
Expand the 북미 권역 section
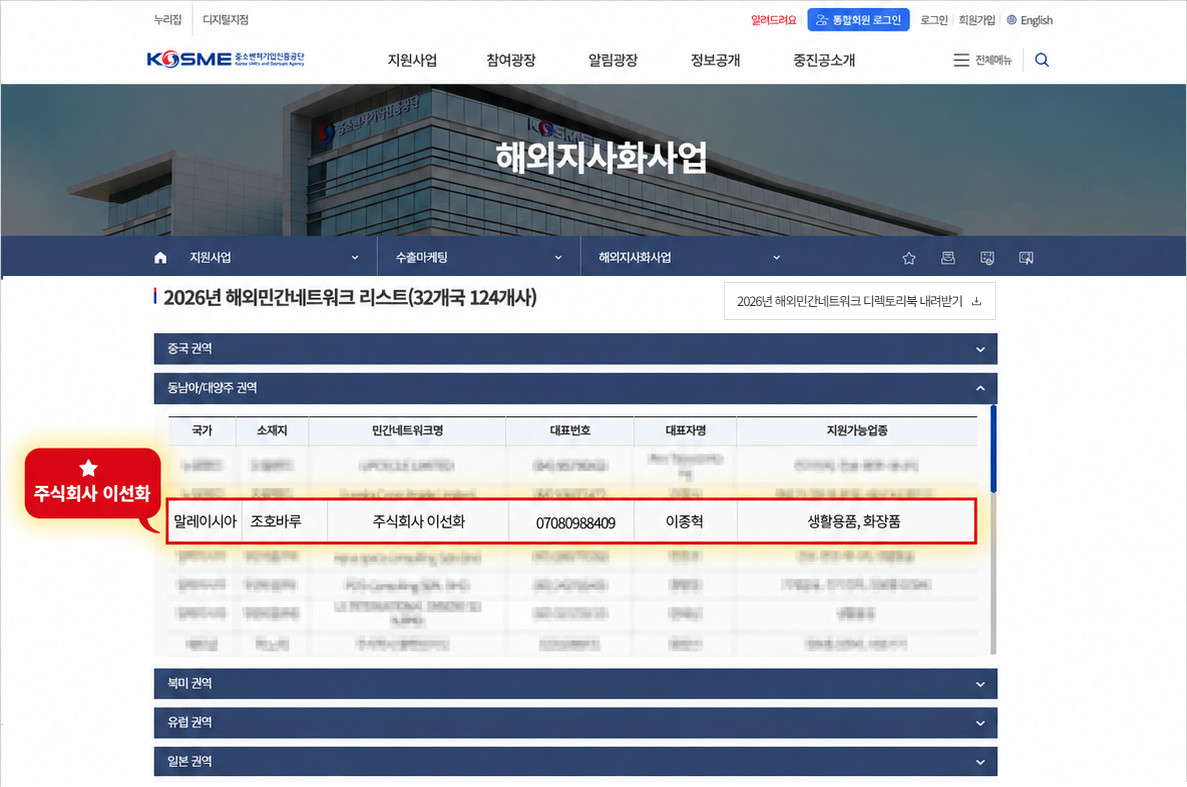[x=575, y=683]
